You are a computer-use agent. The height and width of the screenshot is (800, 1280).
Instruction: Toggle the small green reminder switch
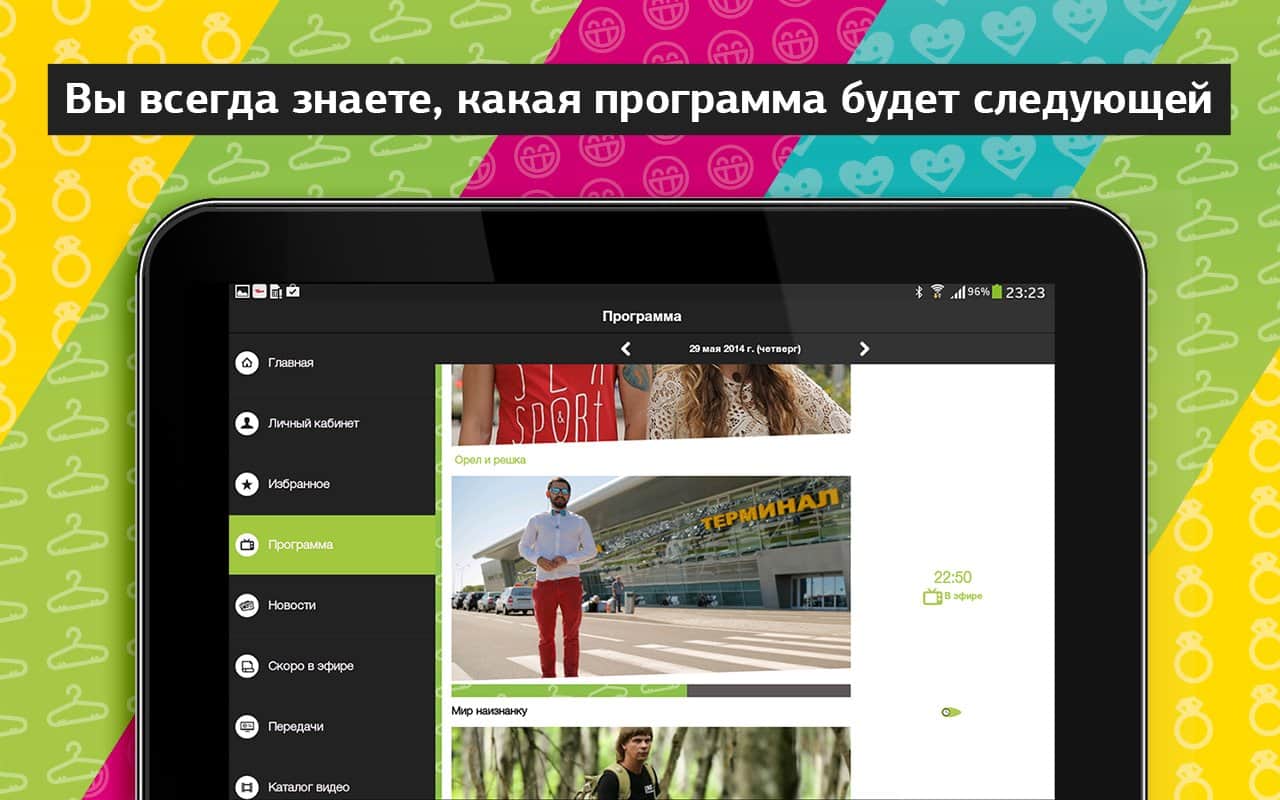(x=951, y=712)
